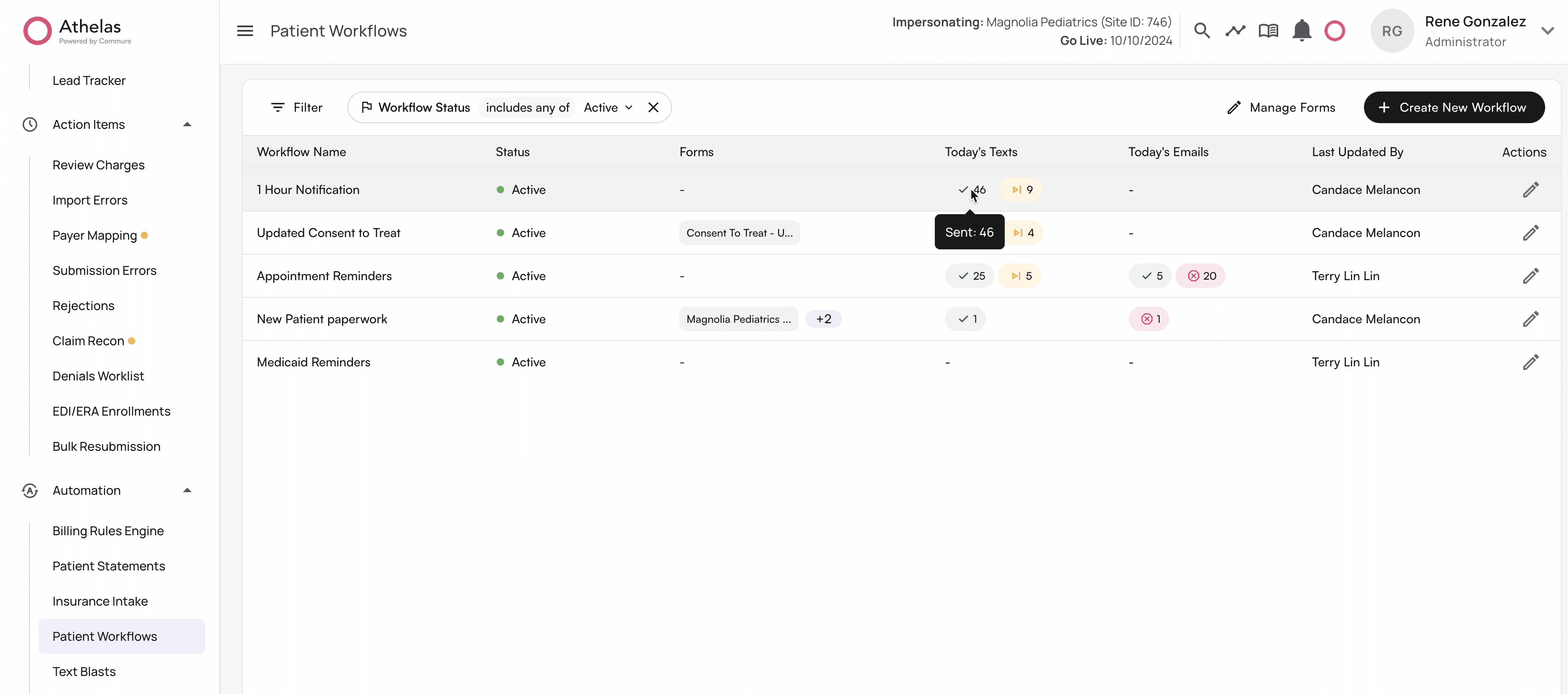1568x694 pixels.
Task: Open the notifications bell
Action: click(x=1302, y=30)
